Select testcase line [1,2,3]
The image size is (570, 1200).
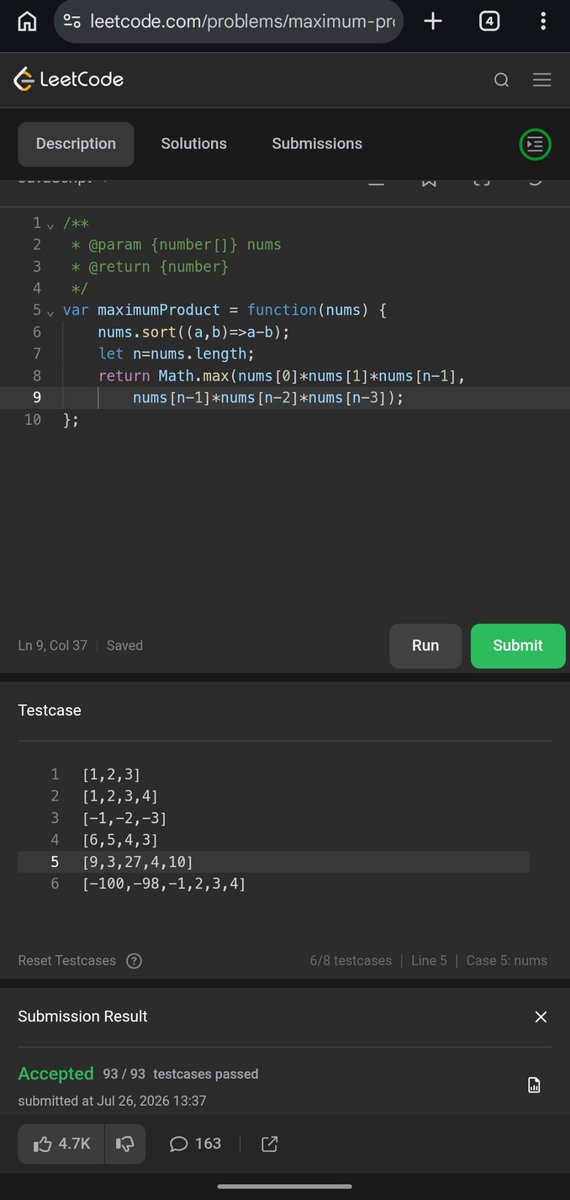(x=112, y=775)
